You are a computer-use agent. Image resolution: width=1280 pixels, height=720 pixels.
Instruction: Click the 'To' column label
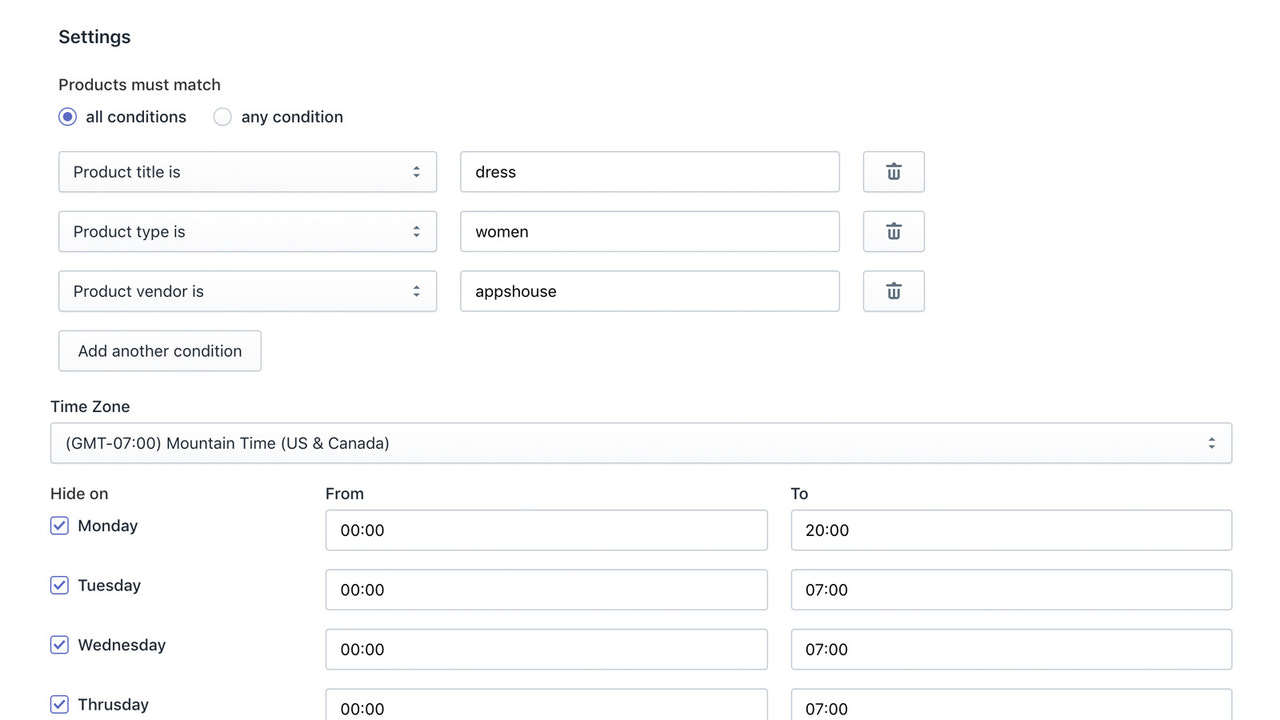point(799,494)
